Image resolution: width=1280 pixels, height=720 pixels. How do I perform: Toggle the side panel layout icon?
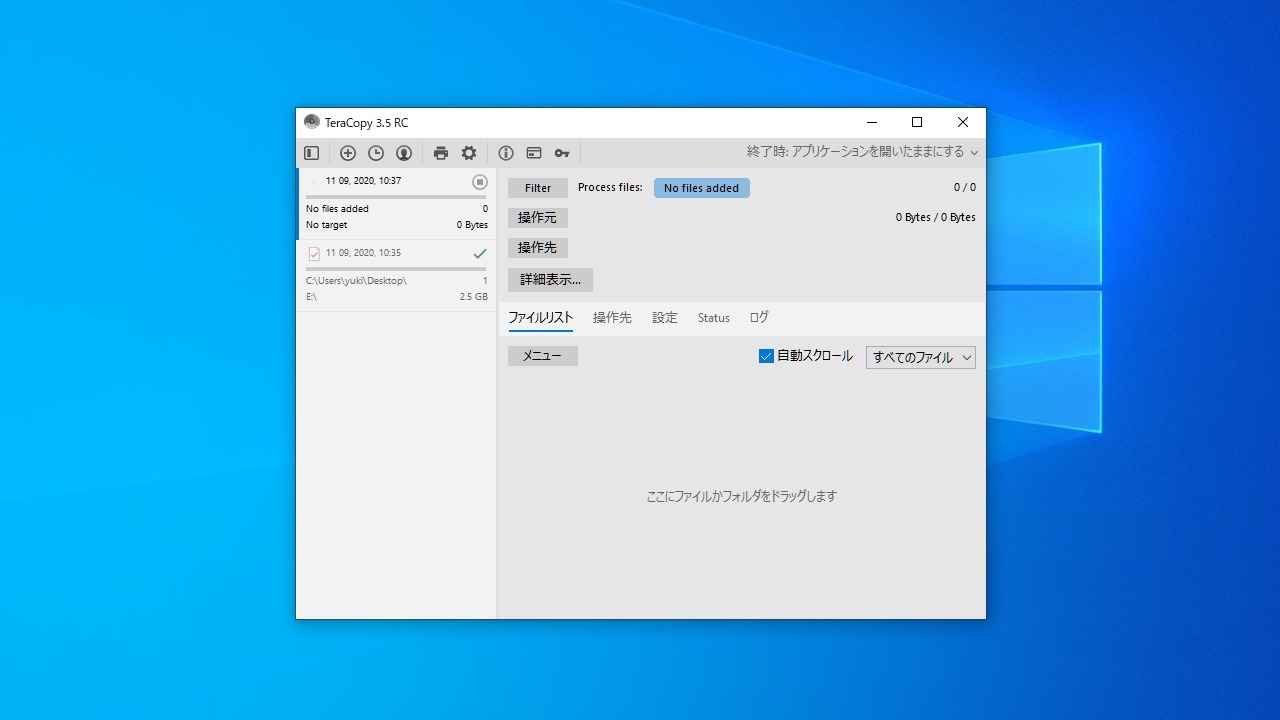[312, 153]
